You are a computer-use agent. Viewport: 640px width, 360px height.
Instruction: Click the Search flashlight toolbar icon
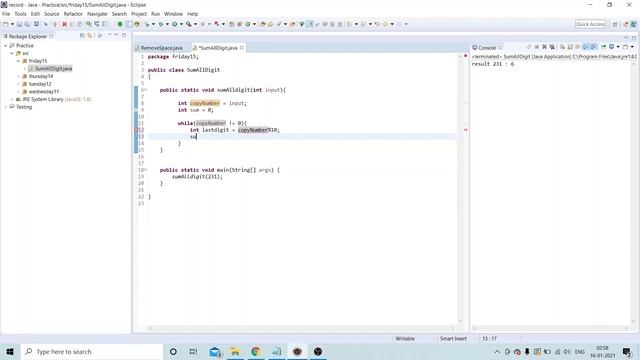point(278,24)
